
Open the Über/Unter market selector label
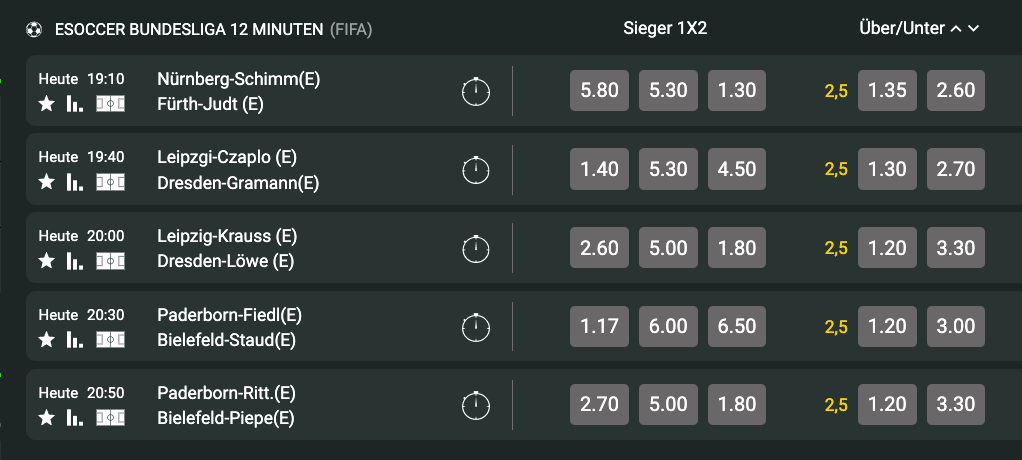(902, 28)
